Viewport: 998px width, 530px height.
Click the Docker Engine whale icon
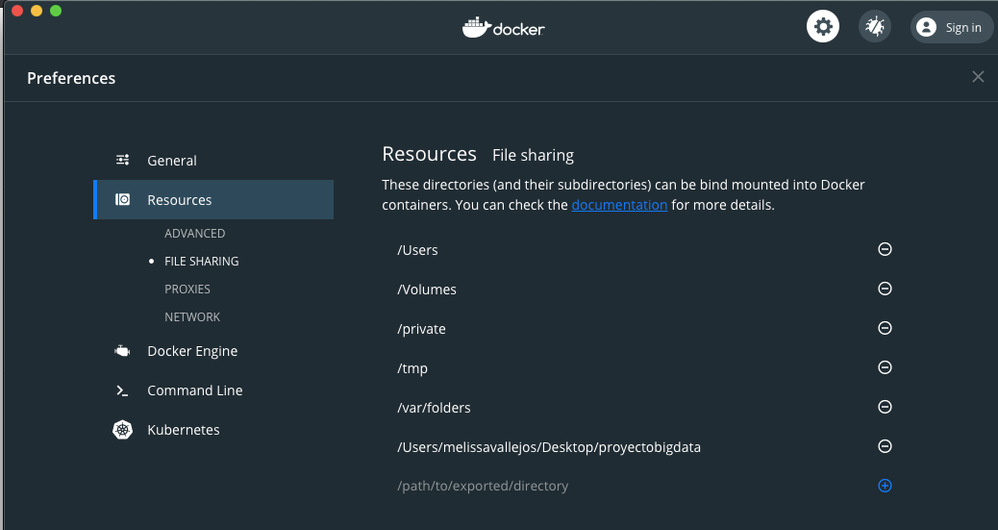pos(122,351)
